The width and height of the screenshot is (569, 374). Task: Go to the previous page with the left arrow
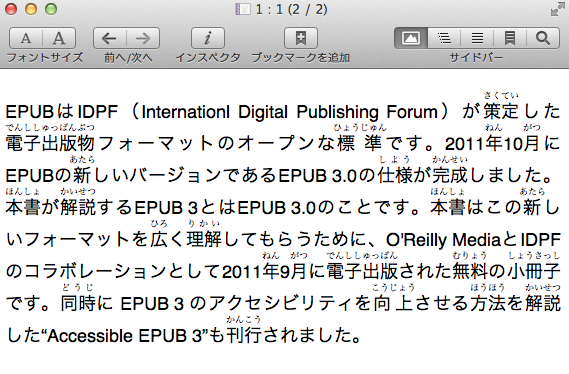tap(110, 38)
